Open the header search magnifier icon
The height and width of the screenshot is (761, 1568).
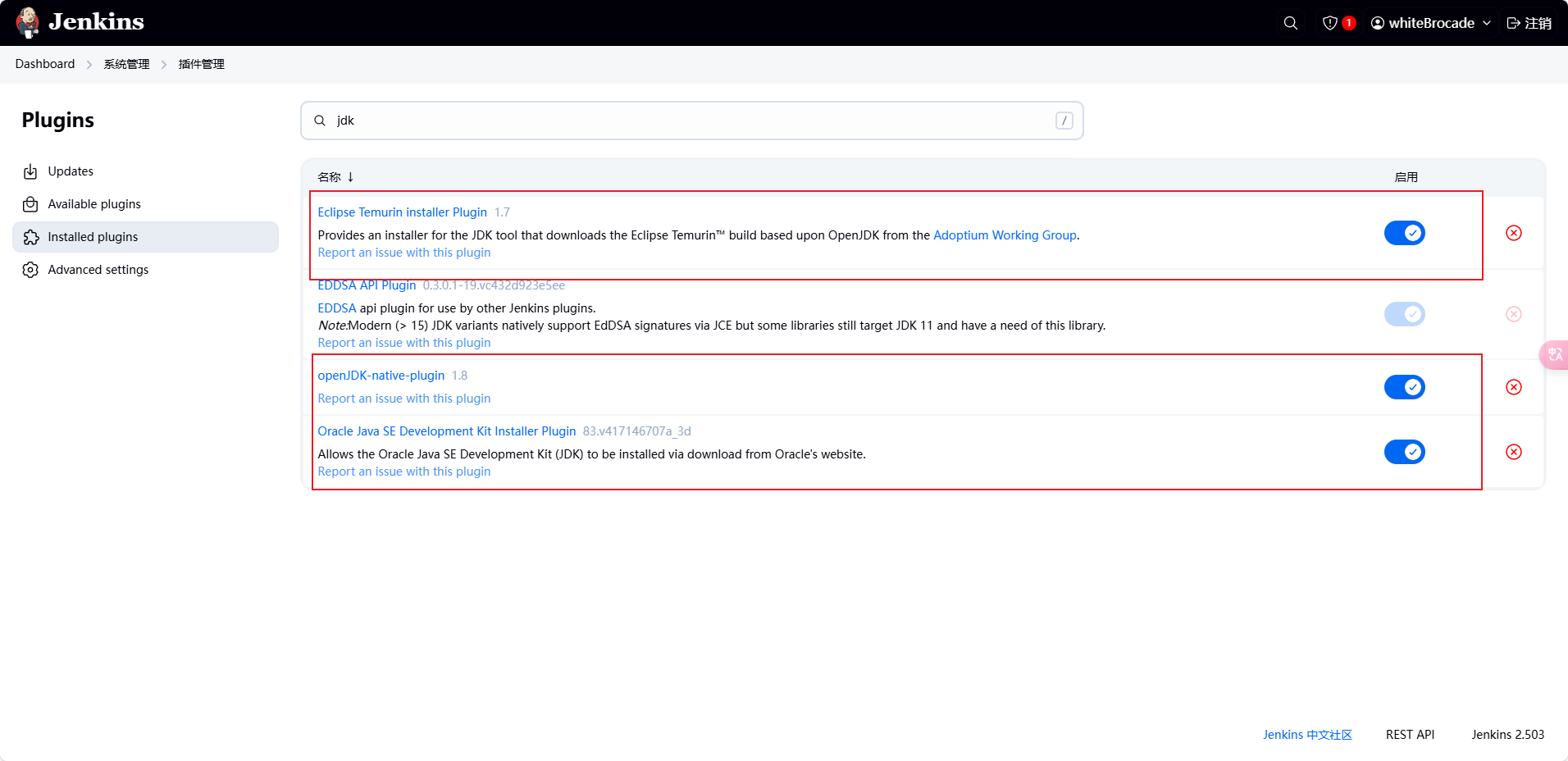pos(1291,23)
